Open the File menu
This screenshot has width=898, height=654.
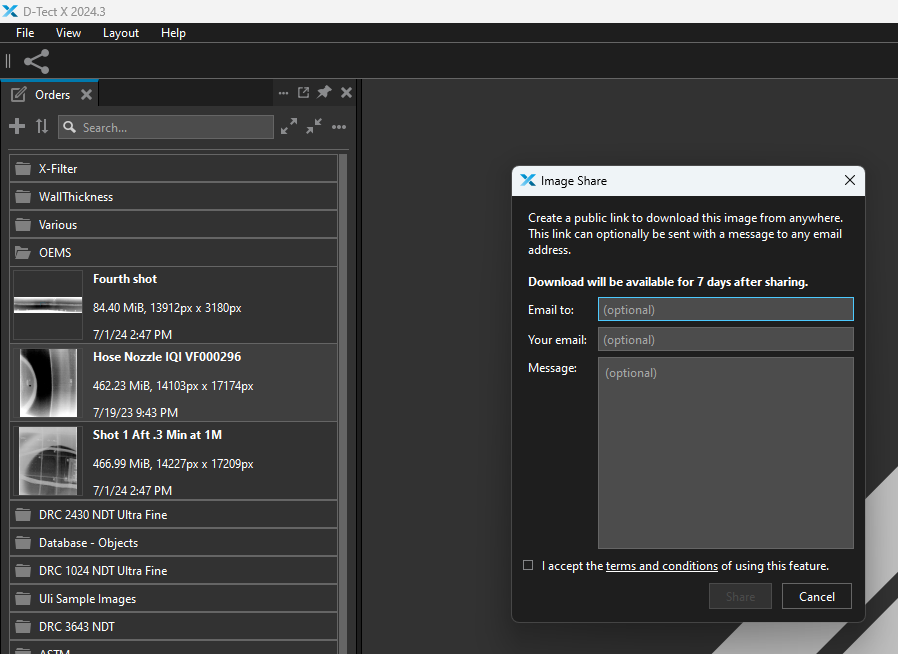pyautogui.click(x=25, y=33)
